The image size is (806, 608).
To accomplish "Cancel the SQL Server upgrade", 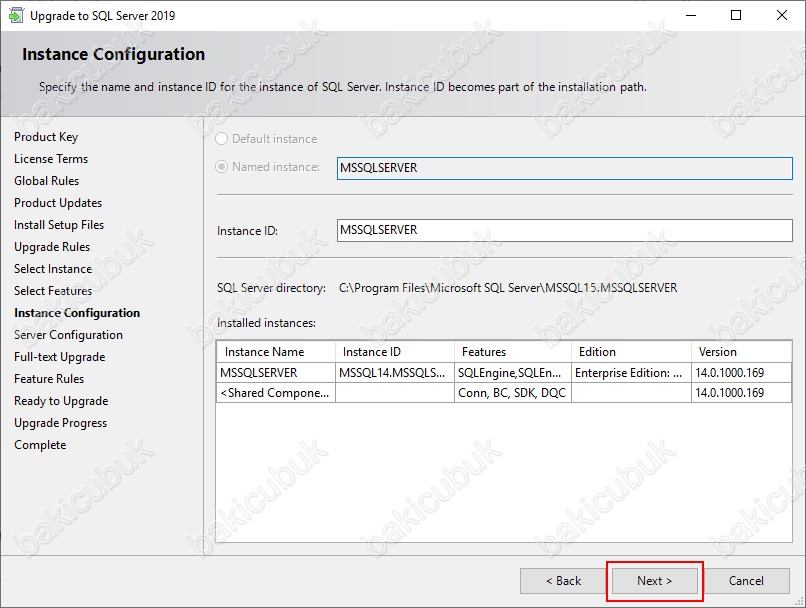I will point(746,581).
